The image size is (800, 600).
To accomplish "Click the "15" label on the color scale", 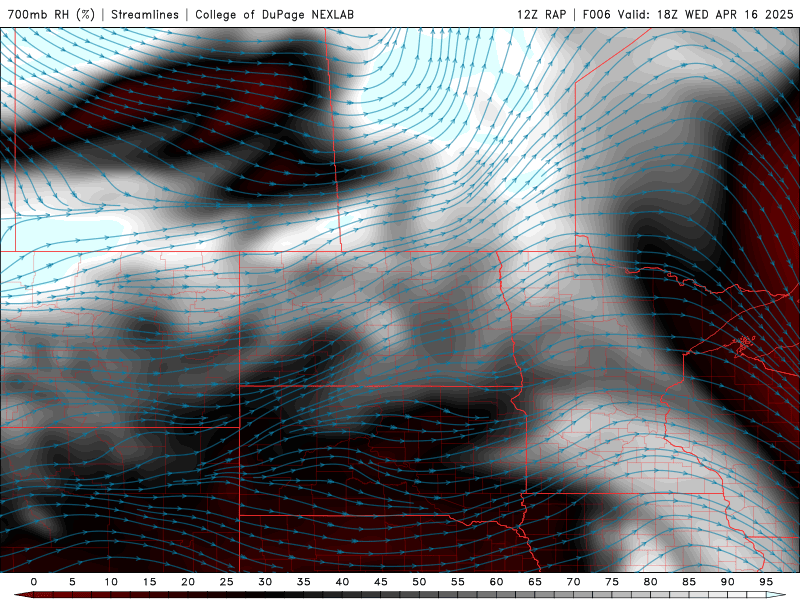I will pyautogui.click(x=149, y=582).
